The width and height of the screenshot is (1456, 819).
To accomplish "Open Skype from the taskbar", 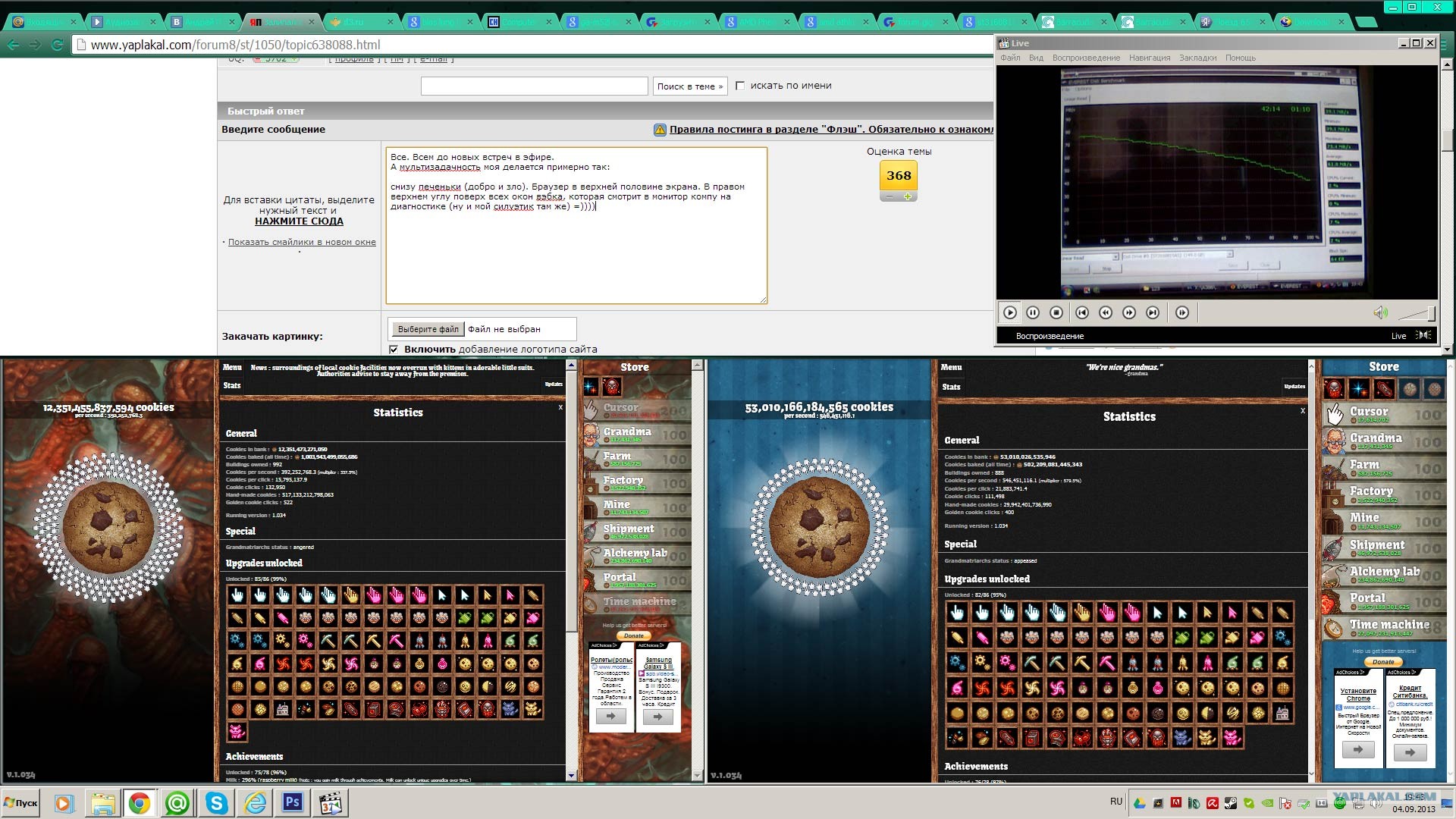I will [216, 803].
